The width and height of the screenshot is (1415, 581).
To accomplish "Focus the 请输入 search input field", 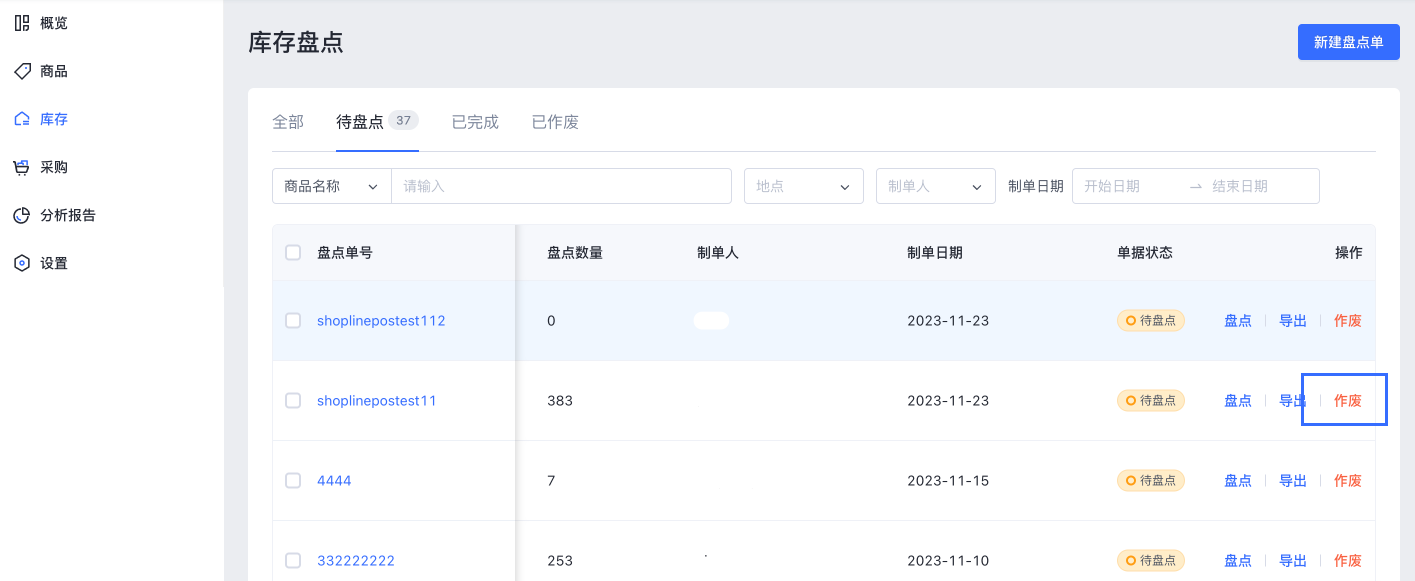I will click(x=562, y=186).
